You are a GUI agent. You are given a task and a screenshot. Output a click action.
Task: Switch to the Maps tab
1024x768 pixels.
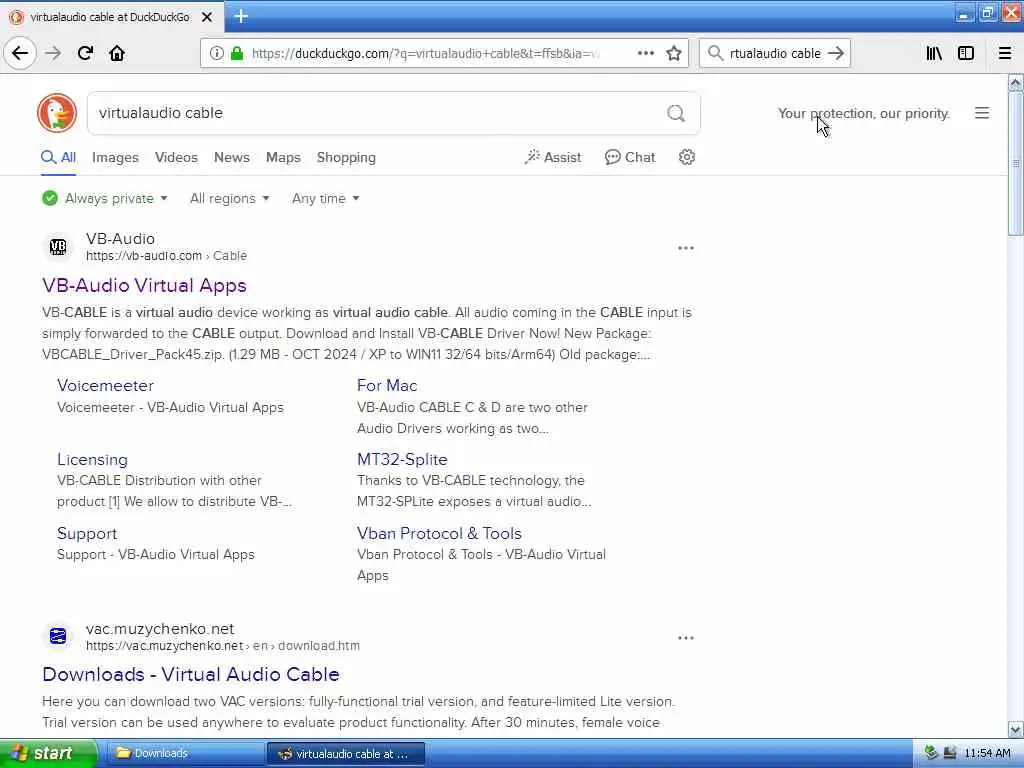click(x=283, y=157)
